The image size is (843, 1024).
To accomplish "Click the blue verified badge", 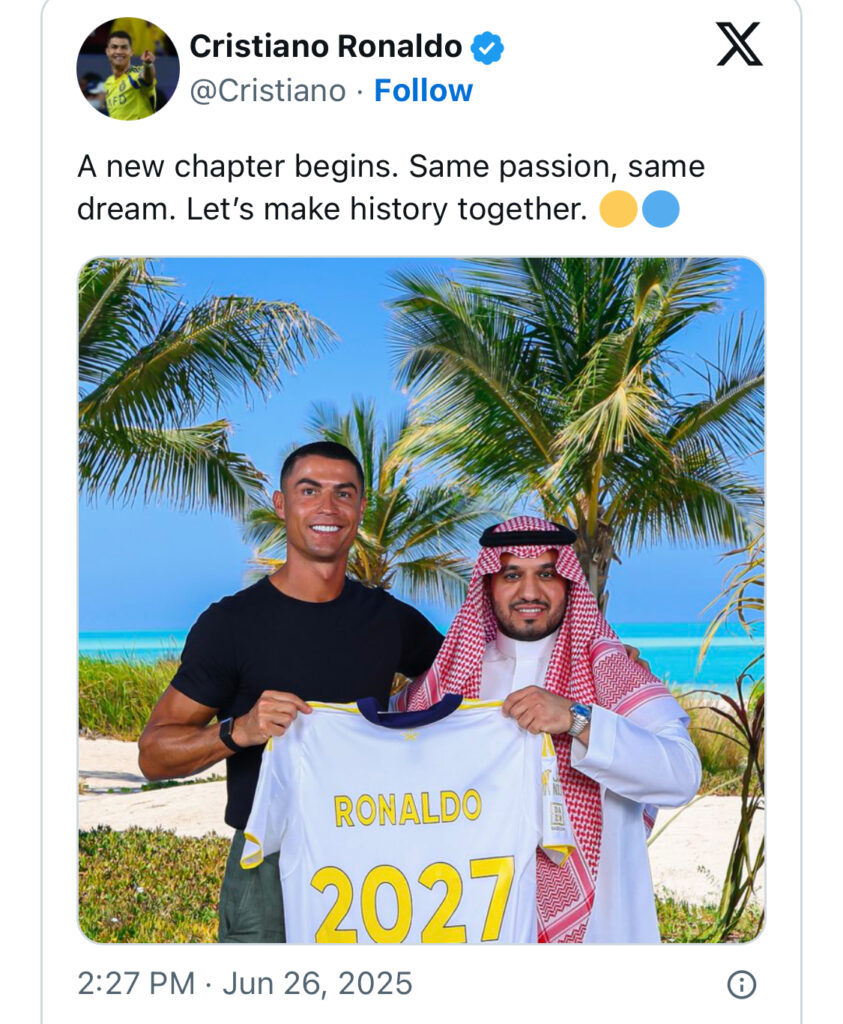I will click(487, 47).
